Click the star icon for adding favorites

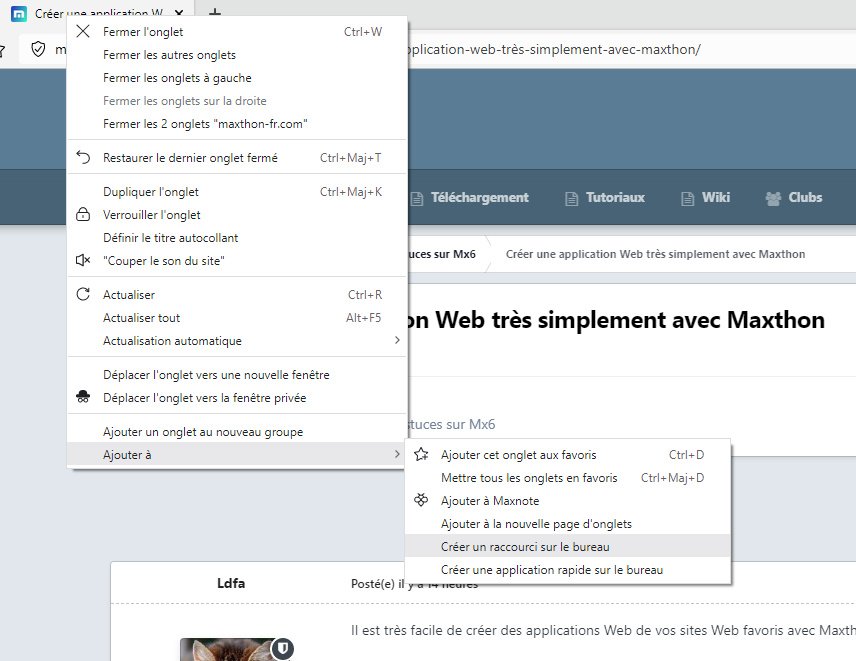(421, 454)
